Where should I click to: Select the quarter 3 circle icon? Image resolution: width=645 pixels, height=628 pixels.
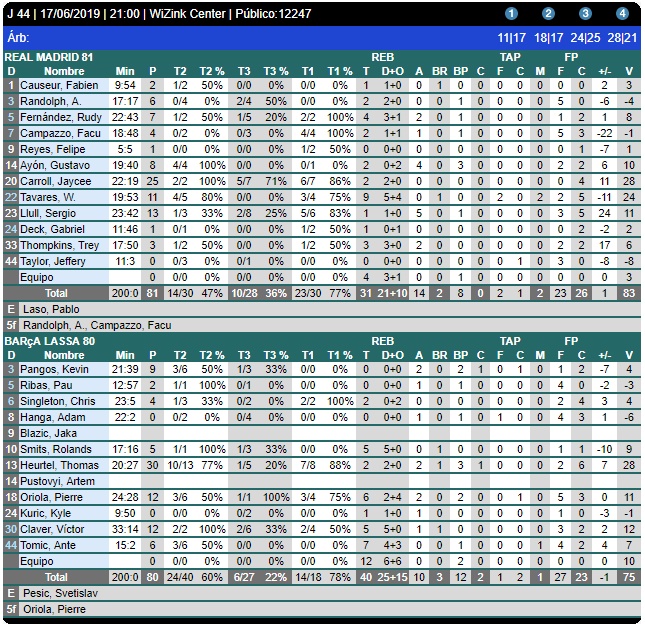585,14
